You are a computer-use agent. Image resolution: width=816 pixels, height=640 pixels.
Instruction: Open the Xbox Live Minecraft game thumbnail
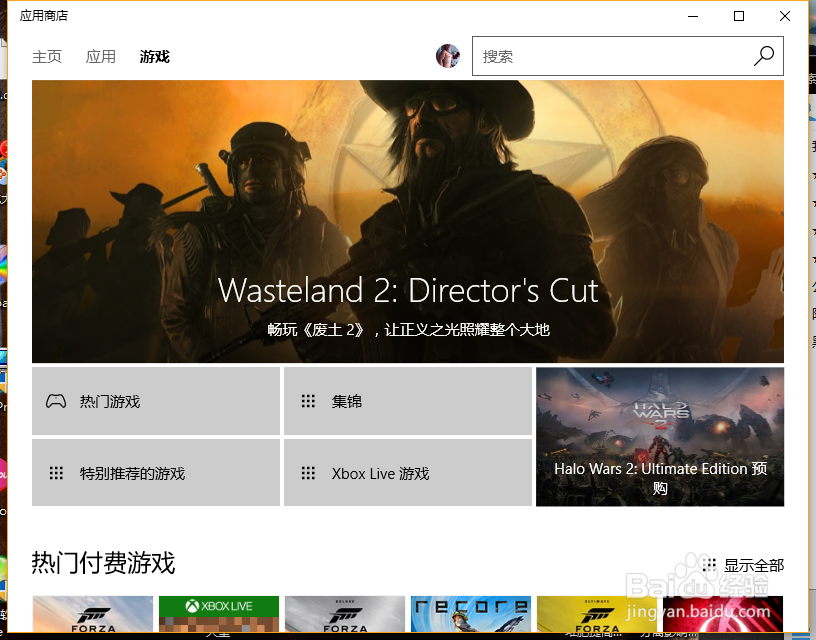[219, 614]
